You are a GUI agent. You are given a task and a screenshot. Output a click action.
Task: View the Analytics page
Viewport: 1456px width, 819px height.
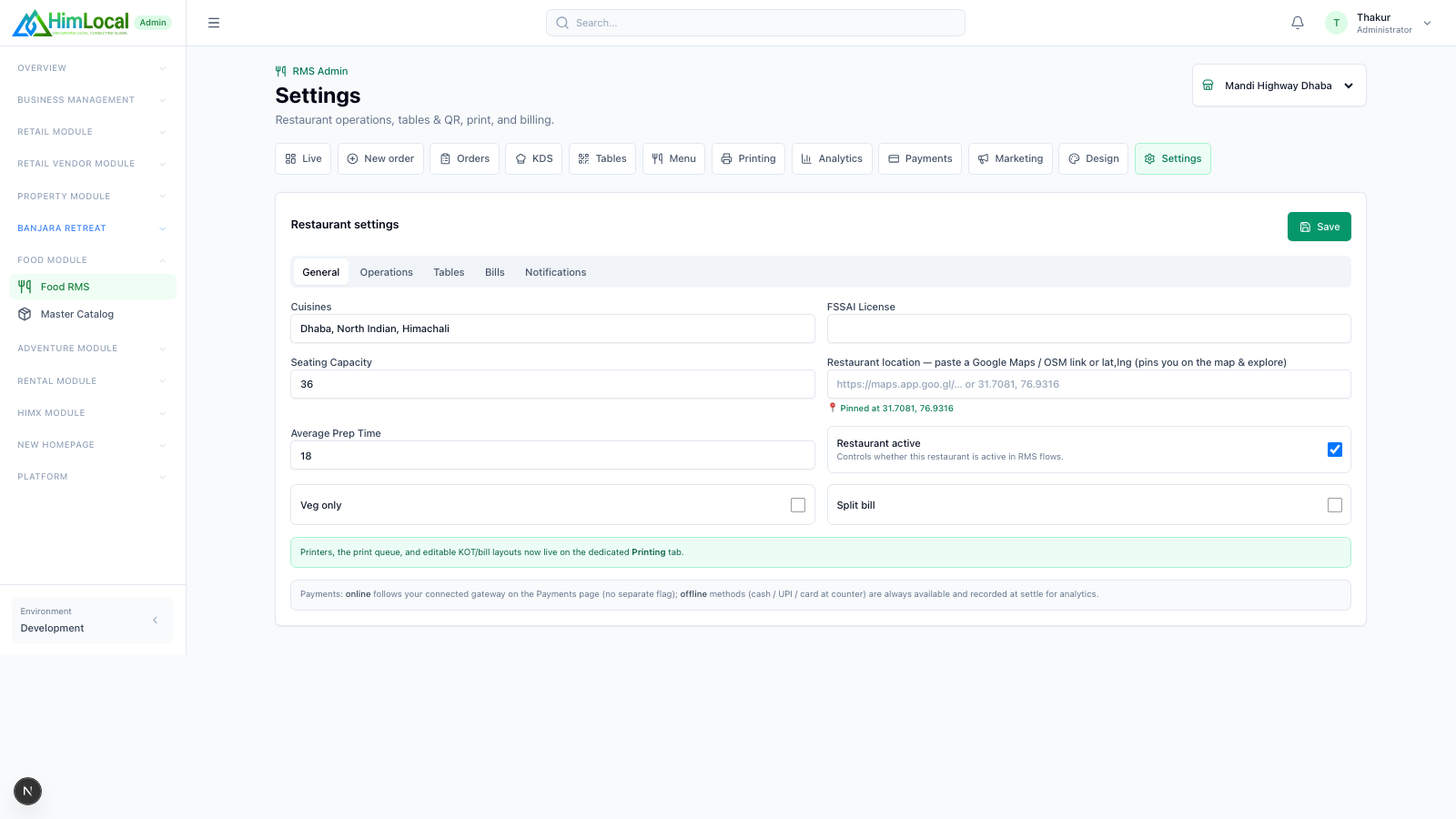832,158
